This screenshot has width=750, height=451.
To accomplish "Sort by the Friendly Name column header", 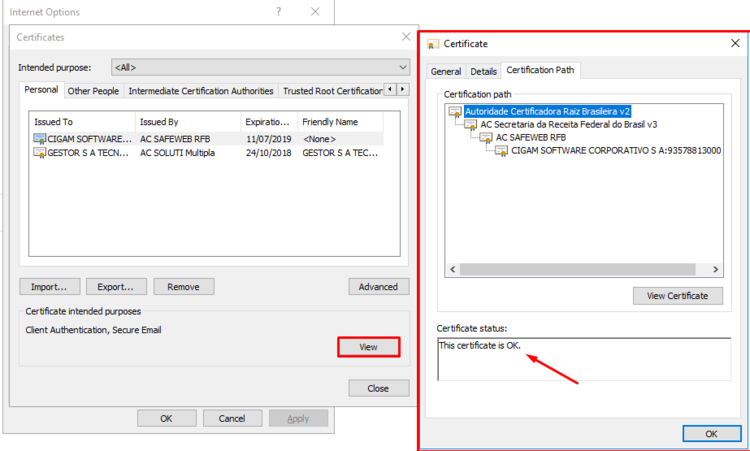I will [x=340, y=122].
